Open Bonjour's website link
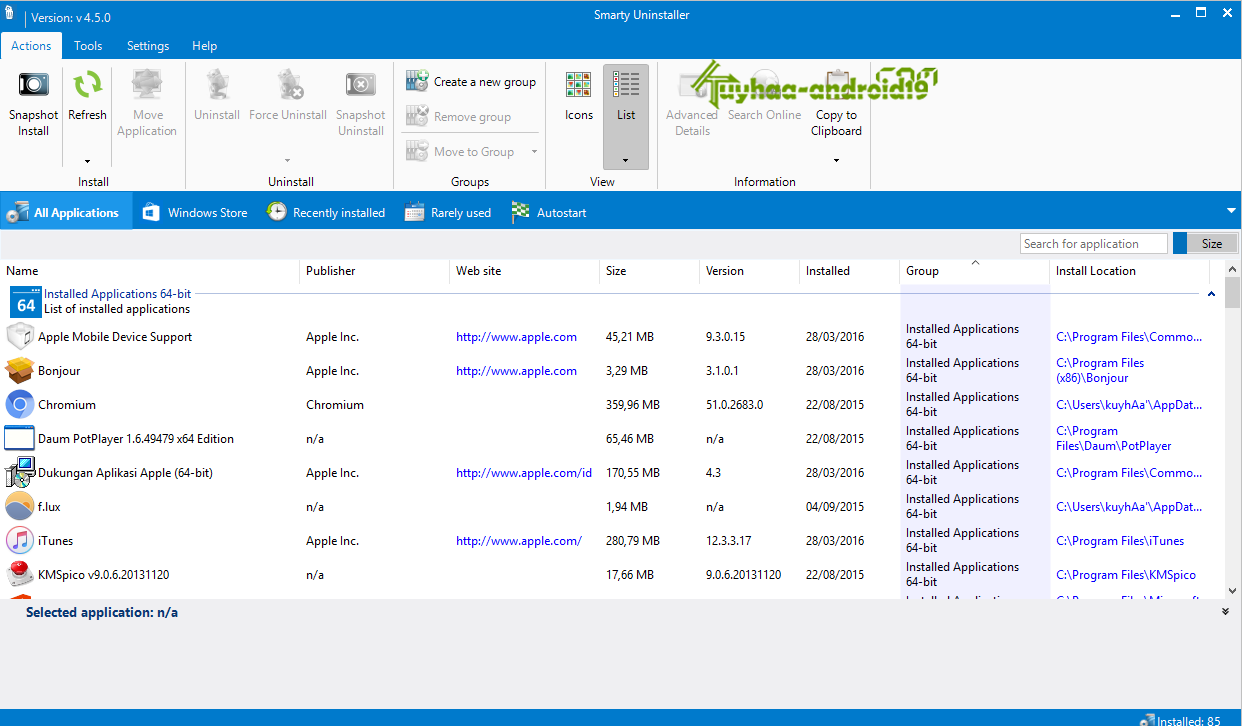The height and width of the screenshot is (726, 1242). [x=516, y=370]
